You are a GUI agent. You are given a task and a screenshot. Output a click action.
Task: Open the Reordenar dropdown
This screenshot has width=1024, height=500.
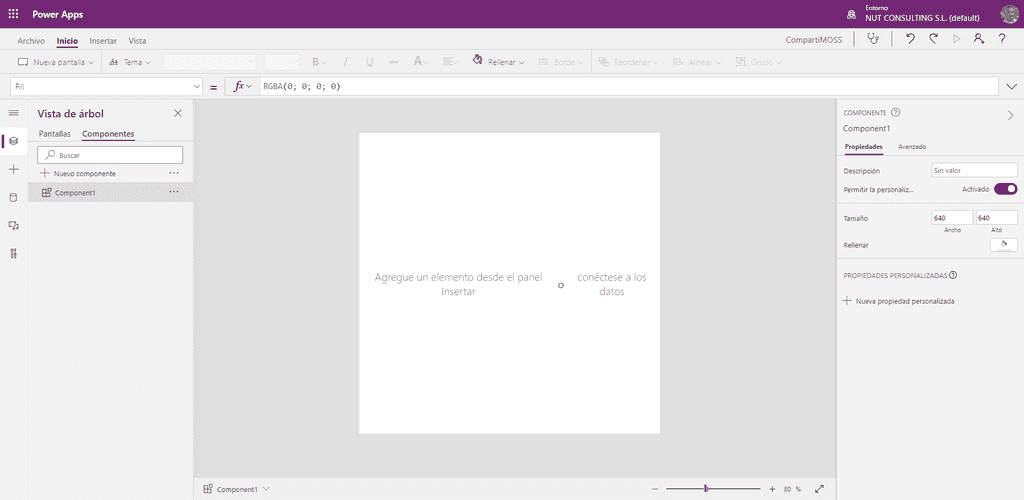(628, 63)
